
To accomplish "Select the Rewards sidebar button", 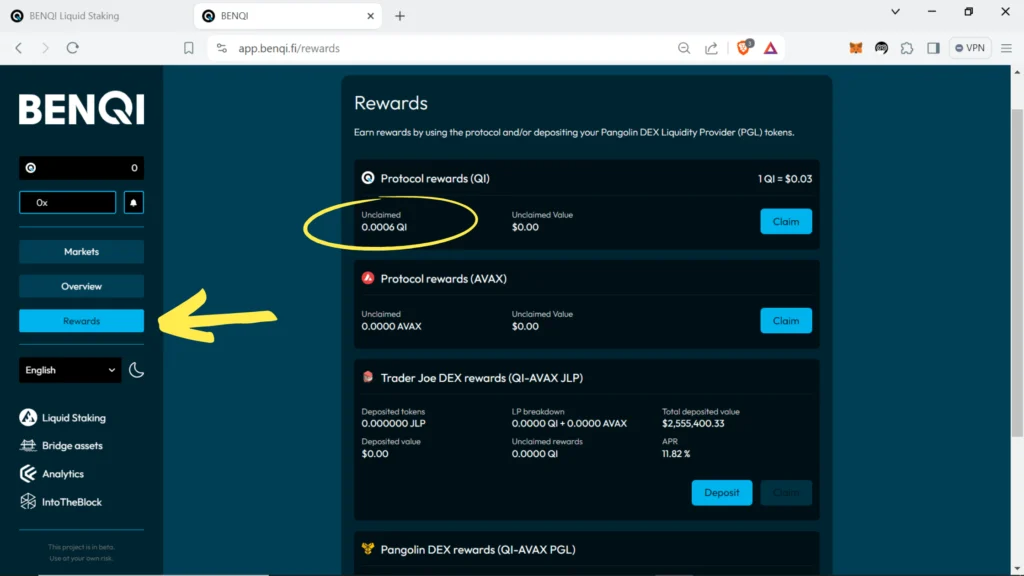I will click(x=81, y=321).
